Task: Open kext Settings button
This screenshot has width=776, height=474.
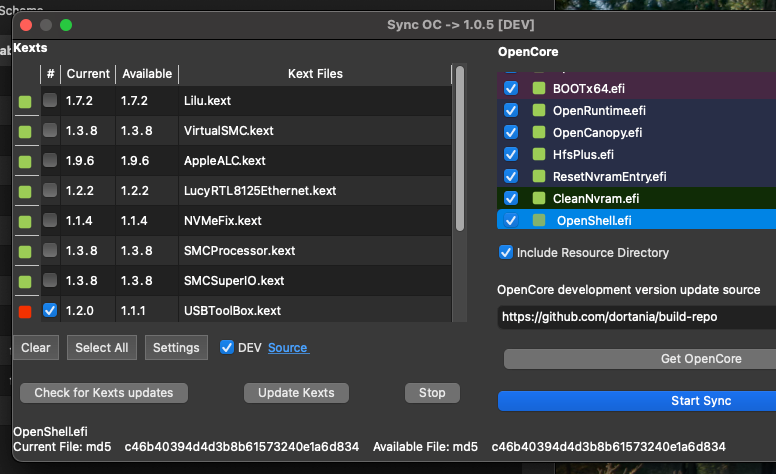Action: tap(176, 347)
